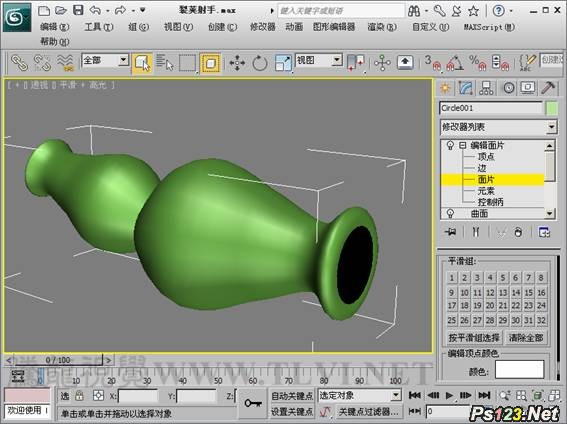Viewport: 567px width, 424px height.
Task: Toggle Window/Crossing selection mode
Action: pos(210,63)
